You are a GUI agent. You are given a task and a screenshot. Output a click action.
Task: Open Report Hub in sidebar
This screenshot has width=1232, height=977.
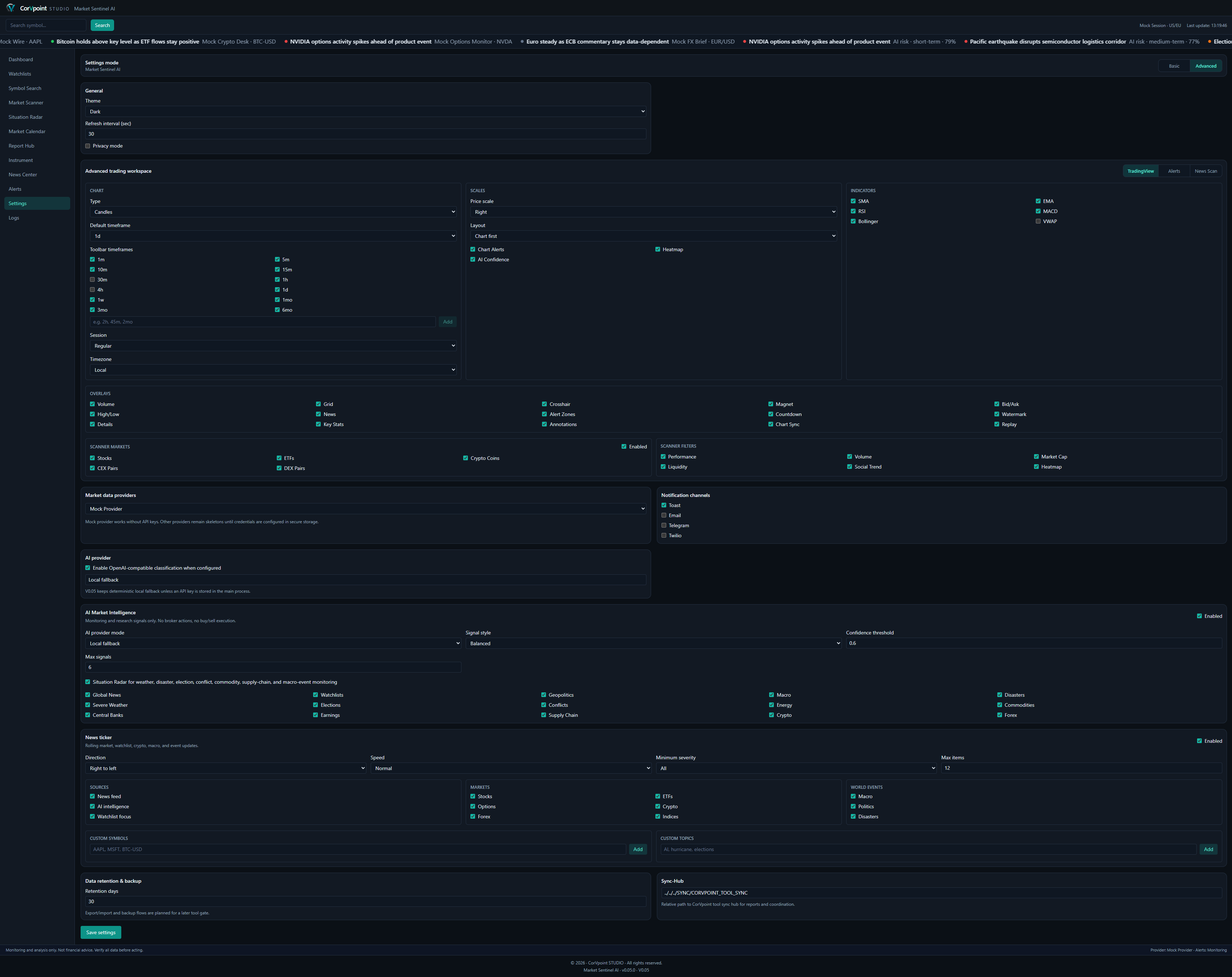[x=37, y=146]
